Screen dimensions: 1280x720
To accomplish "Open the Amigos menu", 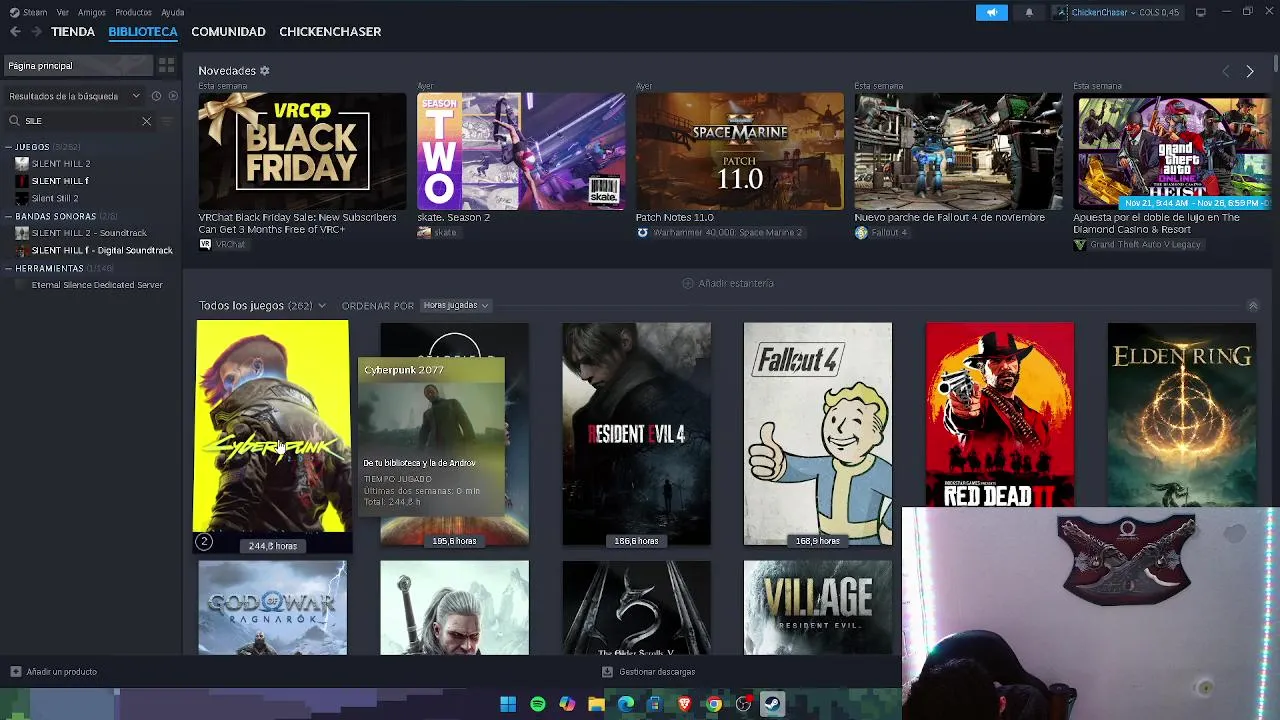I will (x=92, y=12).
